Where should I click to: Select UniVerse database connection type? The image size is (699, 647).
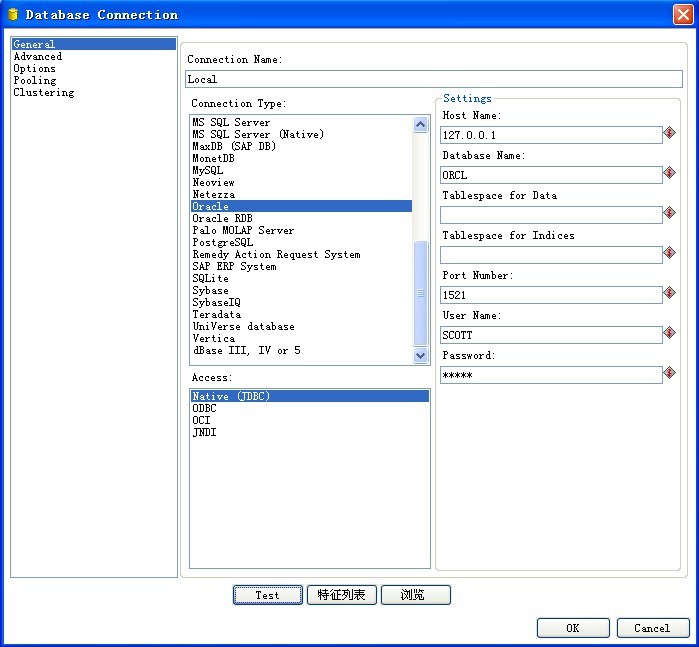(x=301, y=326)
